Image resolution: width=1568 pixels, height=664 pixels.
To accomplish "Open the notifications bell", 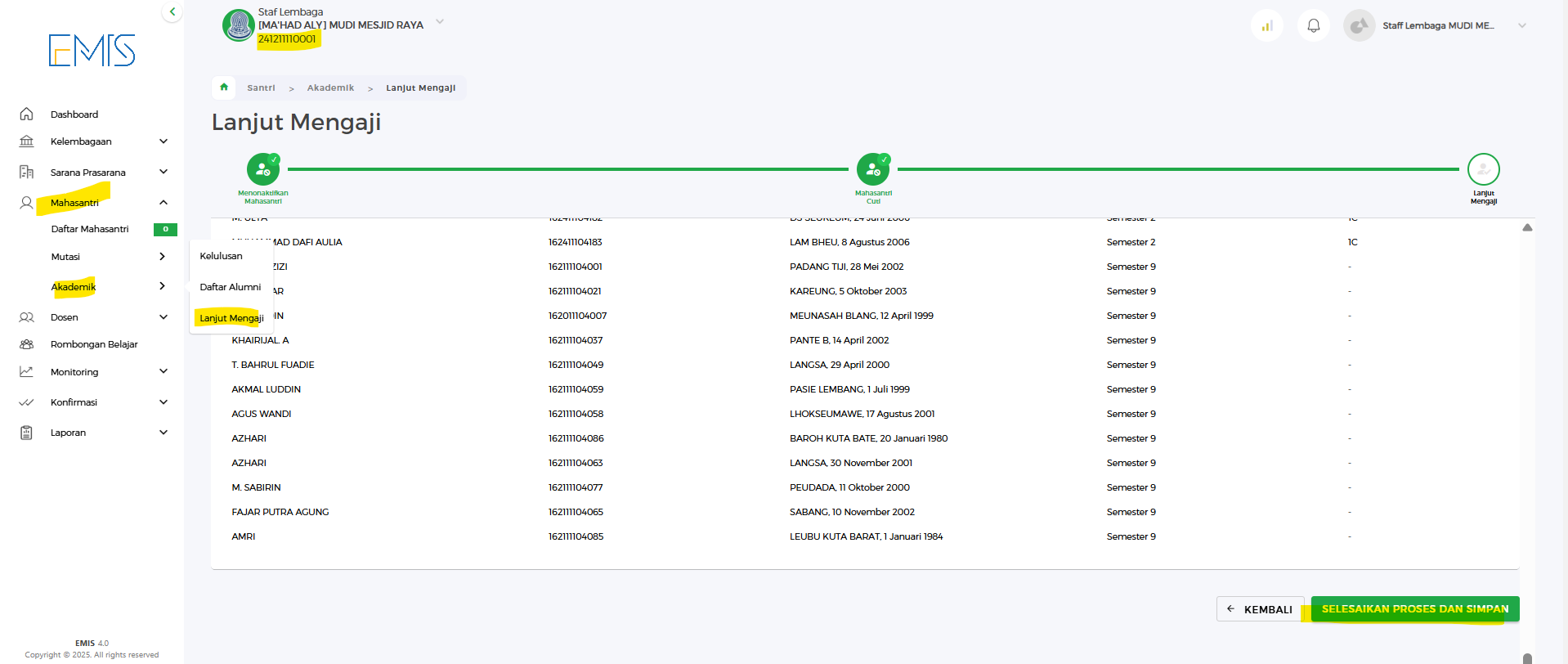I will pyautogui.click(x=1313, y=25).
